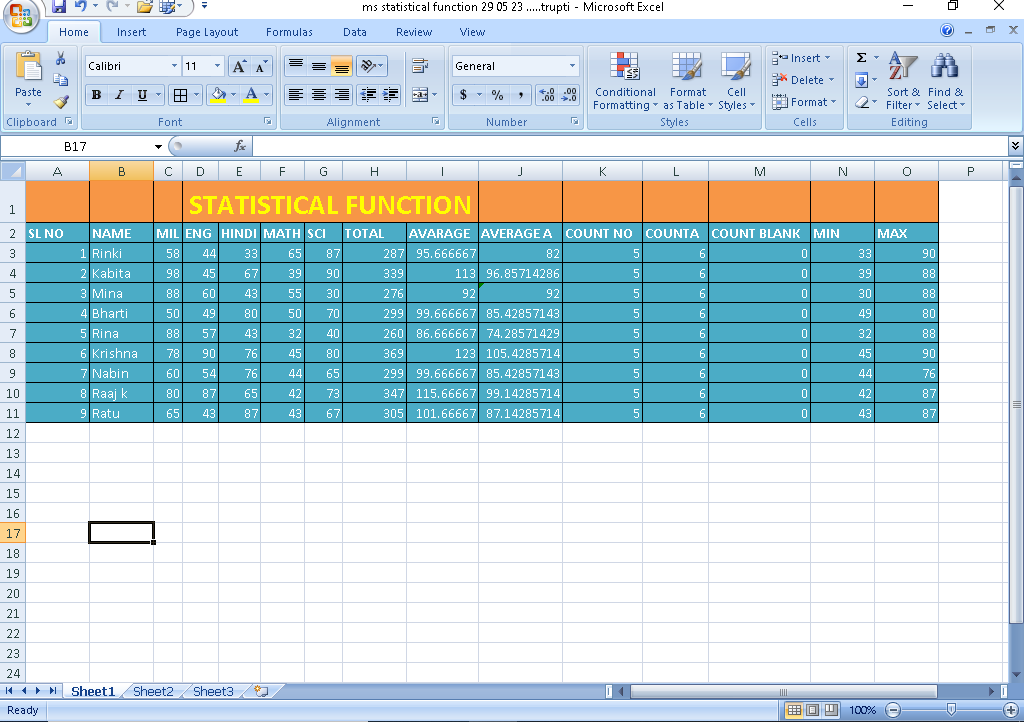Viewport: 1024px width, 722px height.
Task: Open the Formulas ribbon tab
Action: pyautogui.click(x=289, y=32)
